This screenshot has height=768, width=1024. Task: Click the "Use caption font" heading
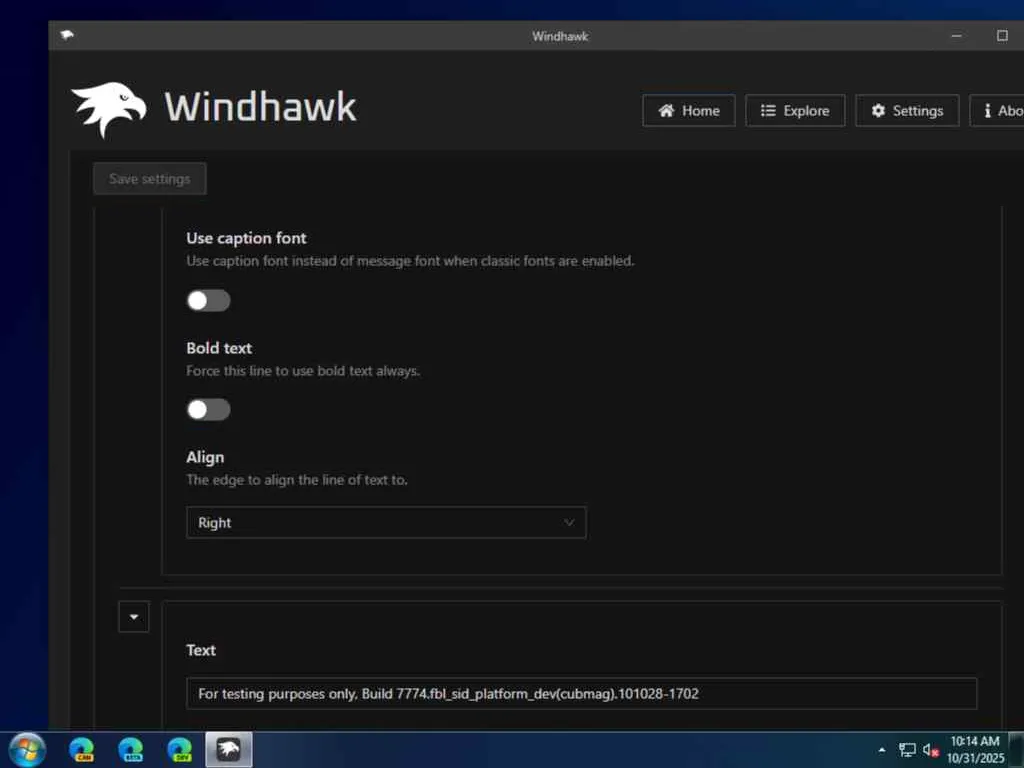click(x=246, y=238)
